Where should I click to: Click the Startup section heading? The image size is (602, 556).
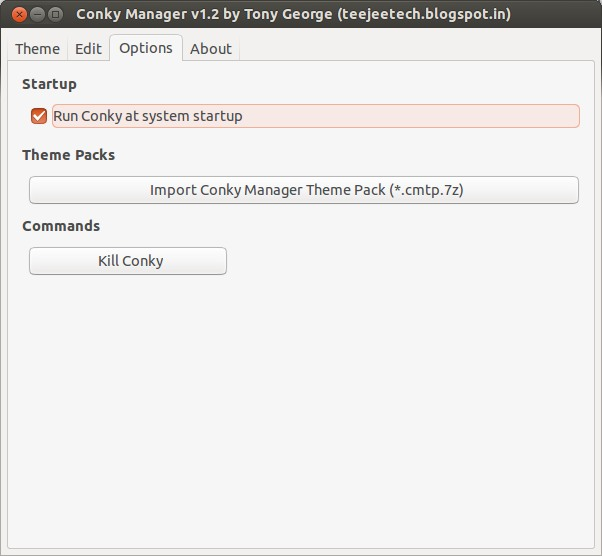click(x=49, y=84)
